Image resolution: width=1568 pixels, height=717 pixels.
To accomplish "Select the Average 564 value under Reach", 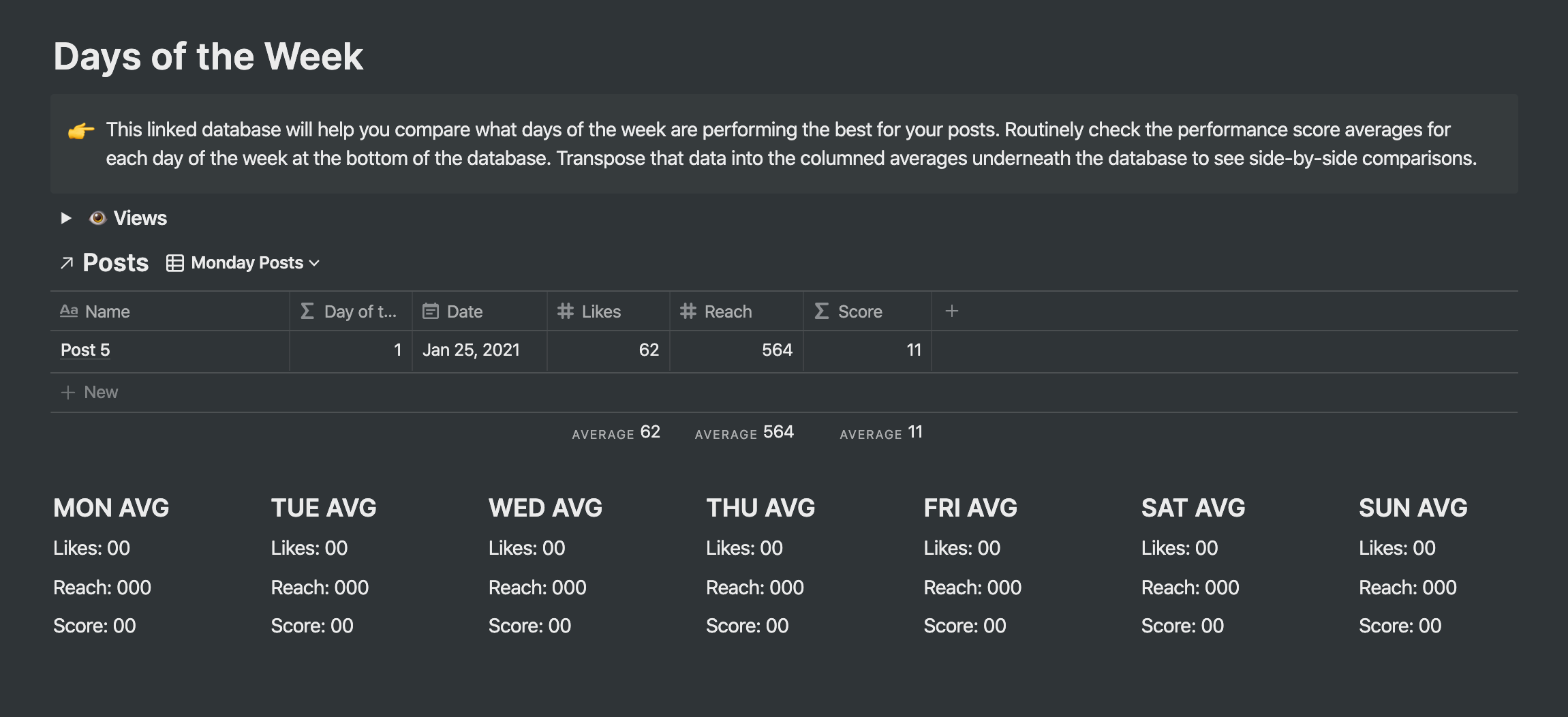I will 744,432.
